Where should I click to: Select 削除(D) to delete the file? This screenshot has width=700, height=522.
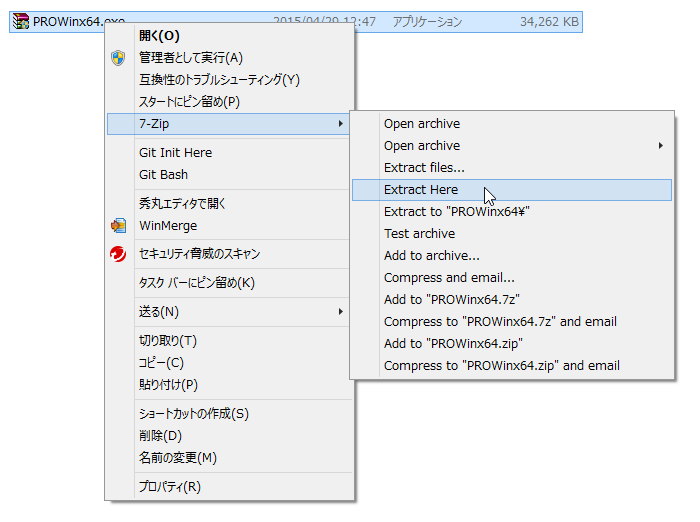coord(160,436)
